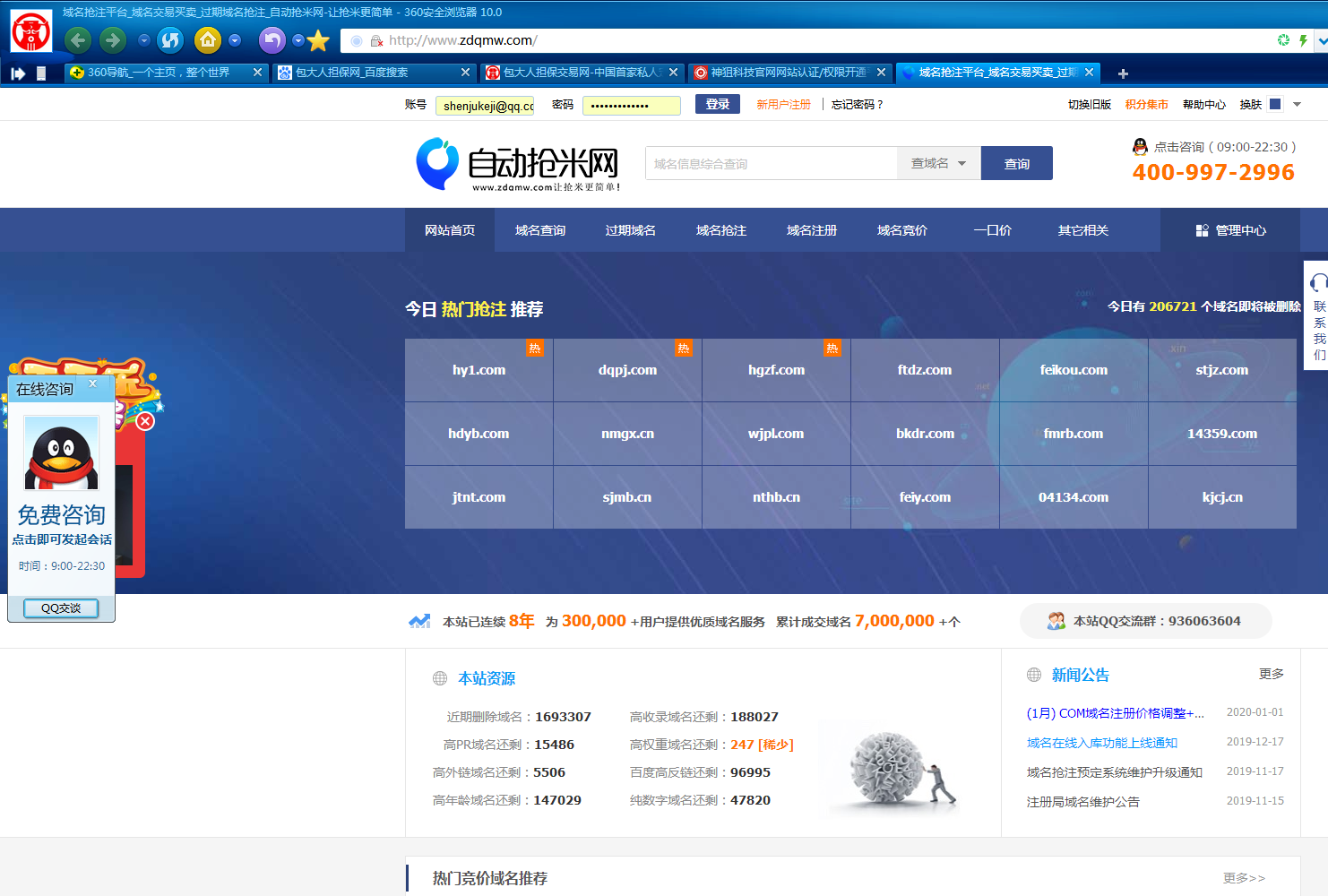
Task: Click the 登录 login button
Action: click(717, 105)
